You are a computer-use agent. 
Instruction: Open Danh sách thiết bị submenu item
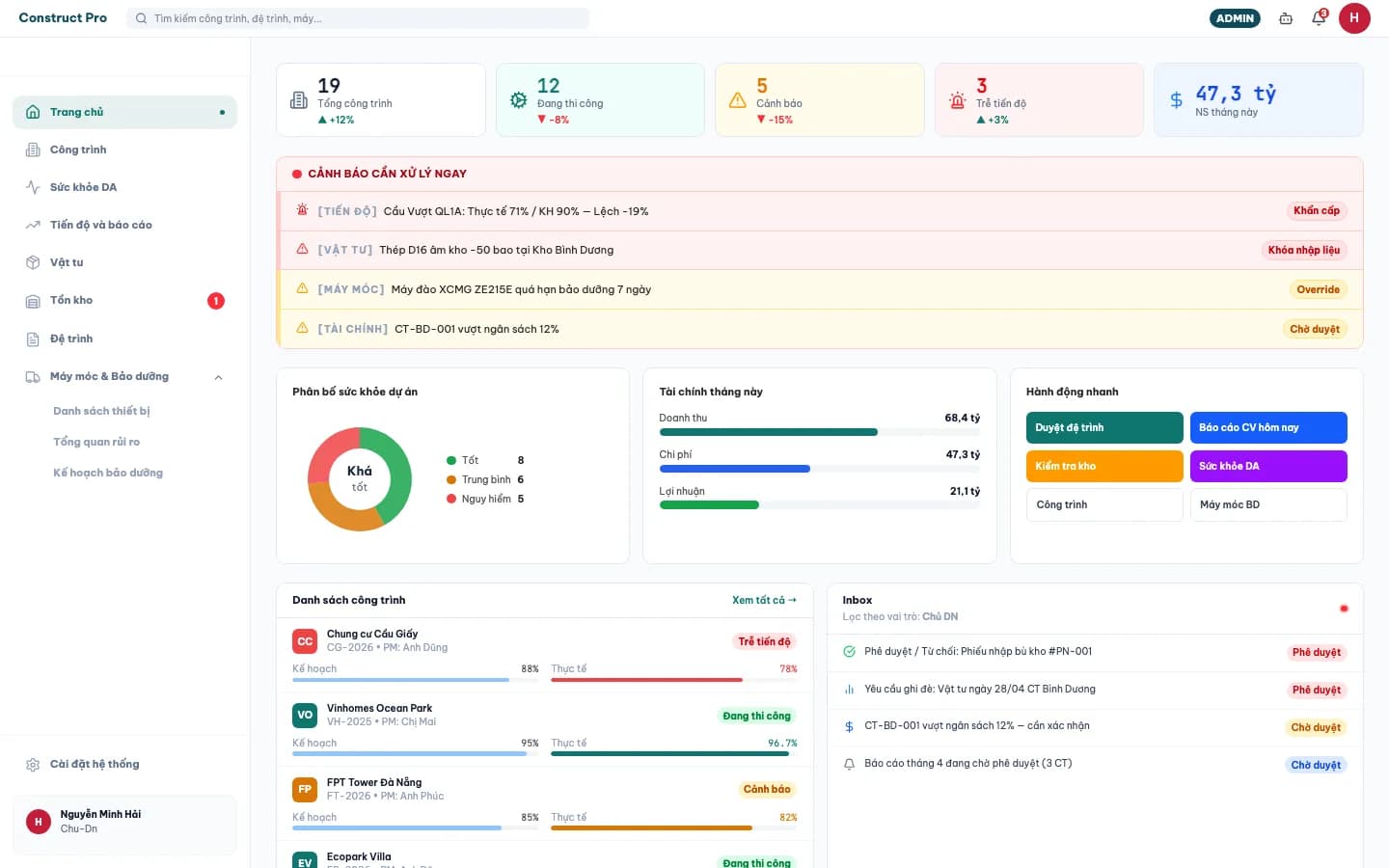click(x=101, y=411)
